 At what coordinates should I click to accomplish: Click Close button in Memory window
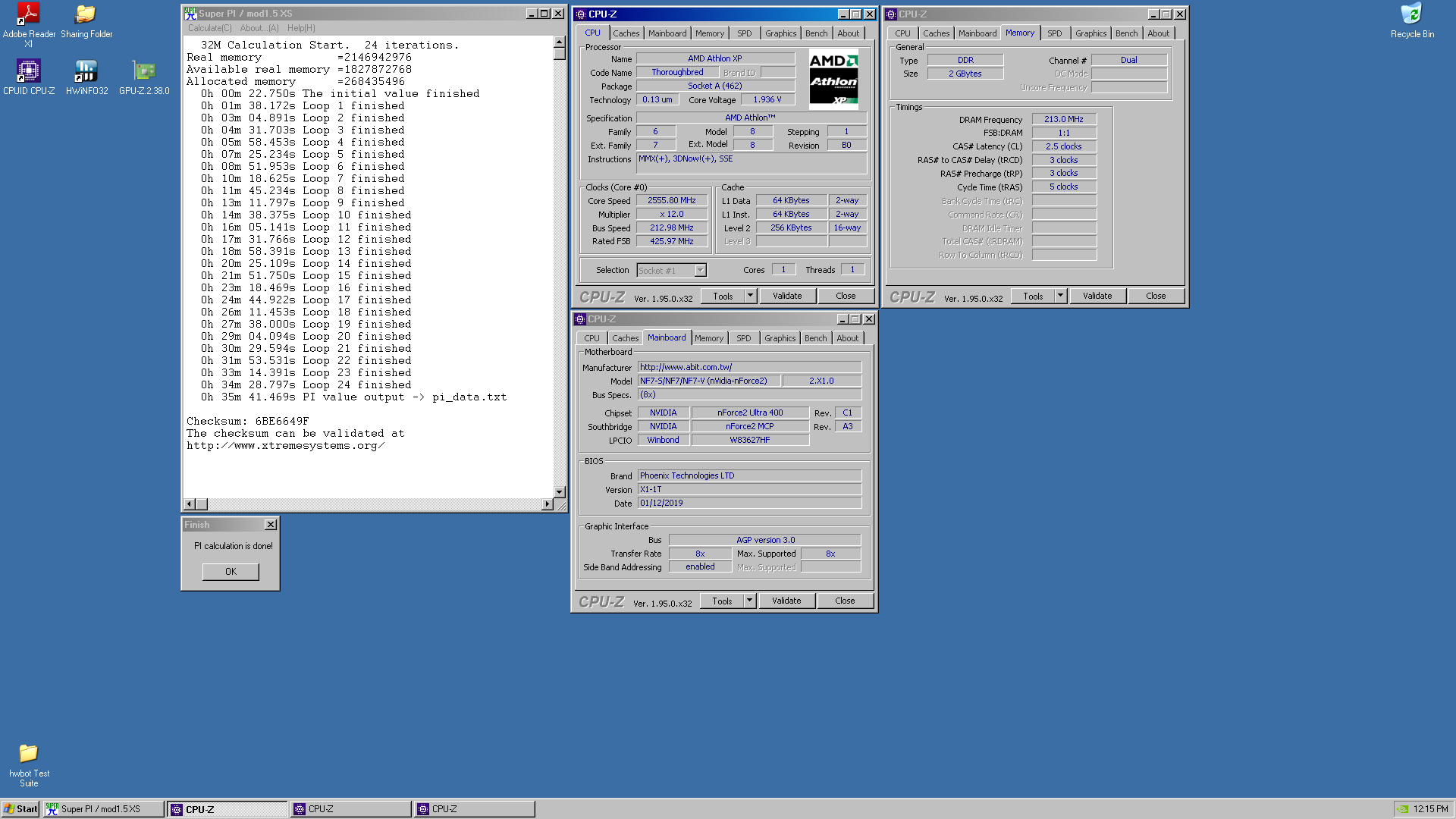pos(1156,296)
